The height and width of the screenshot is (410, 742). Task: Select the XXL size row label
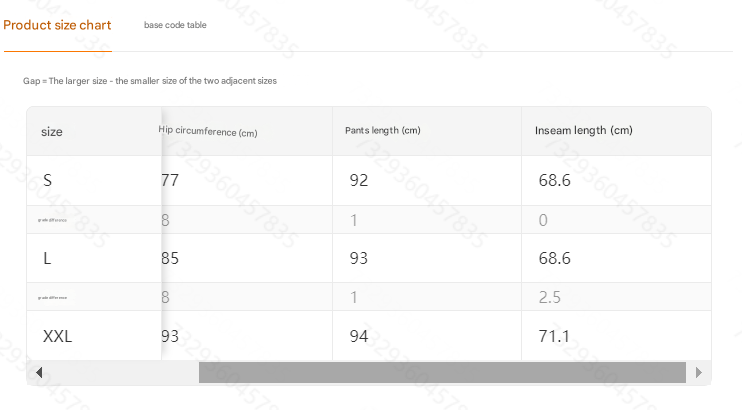tap(57, 337)
